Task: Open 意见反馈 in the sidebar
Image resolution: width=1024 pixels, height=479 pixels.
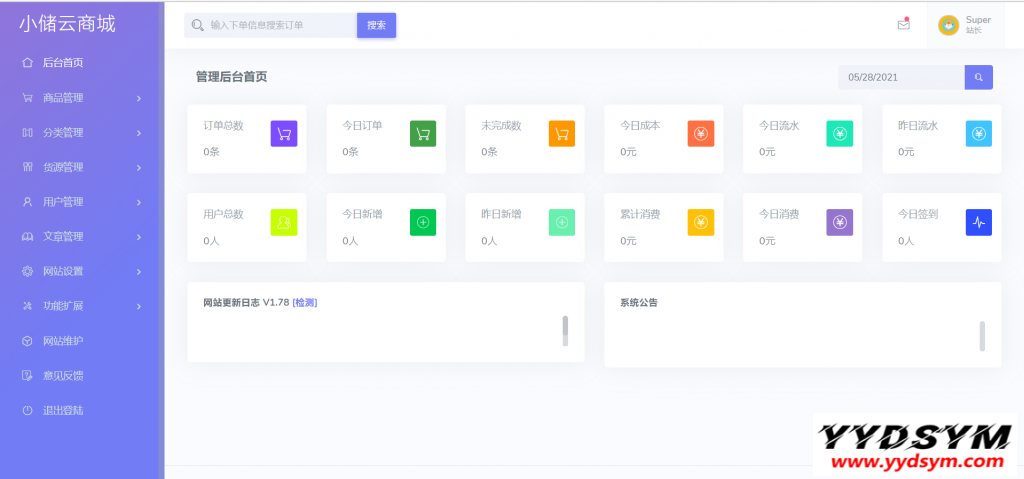Action: (x=62, y=375)
